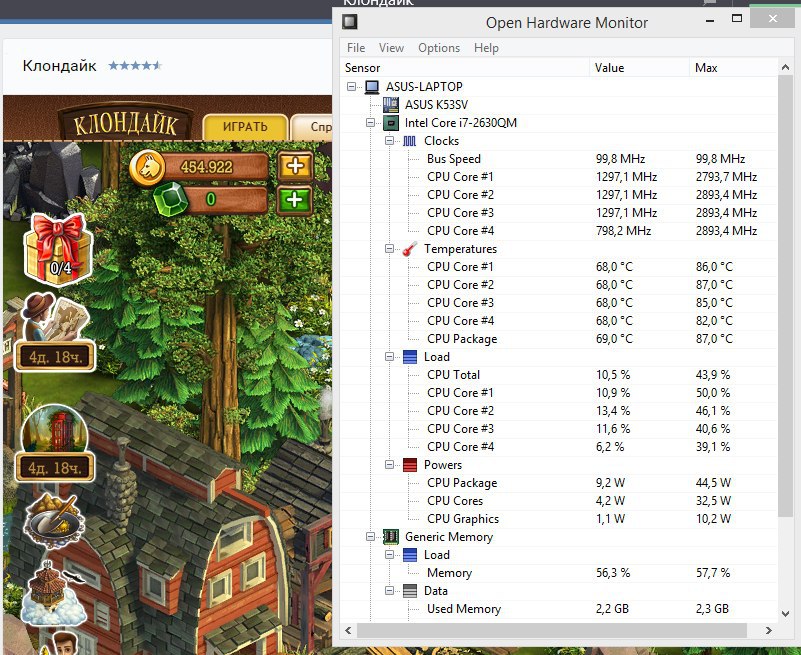
Task: Select the Used Memory row
Action: pyautogui.click(x=558, y=609)
